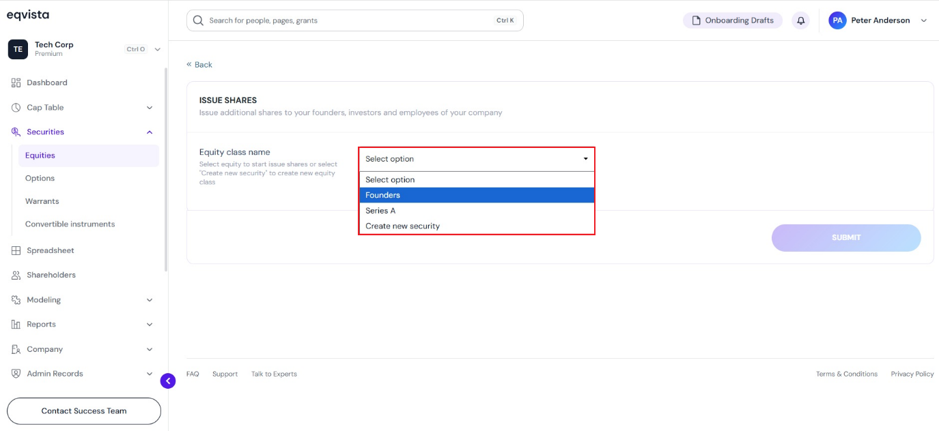Click the Ctrl O shortcut badge
This screenshot has height=431, width=939.
pos(136,49)
